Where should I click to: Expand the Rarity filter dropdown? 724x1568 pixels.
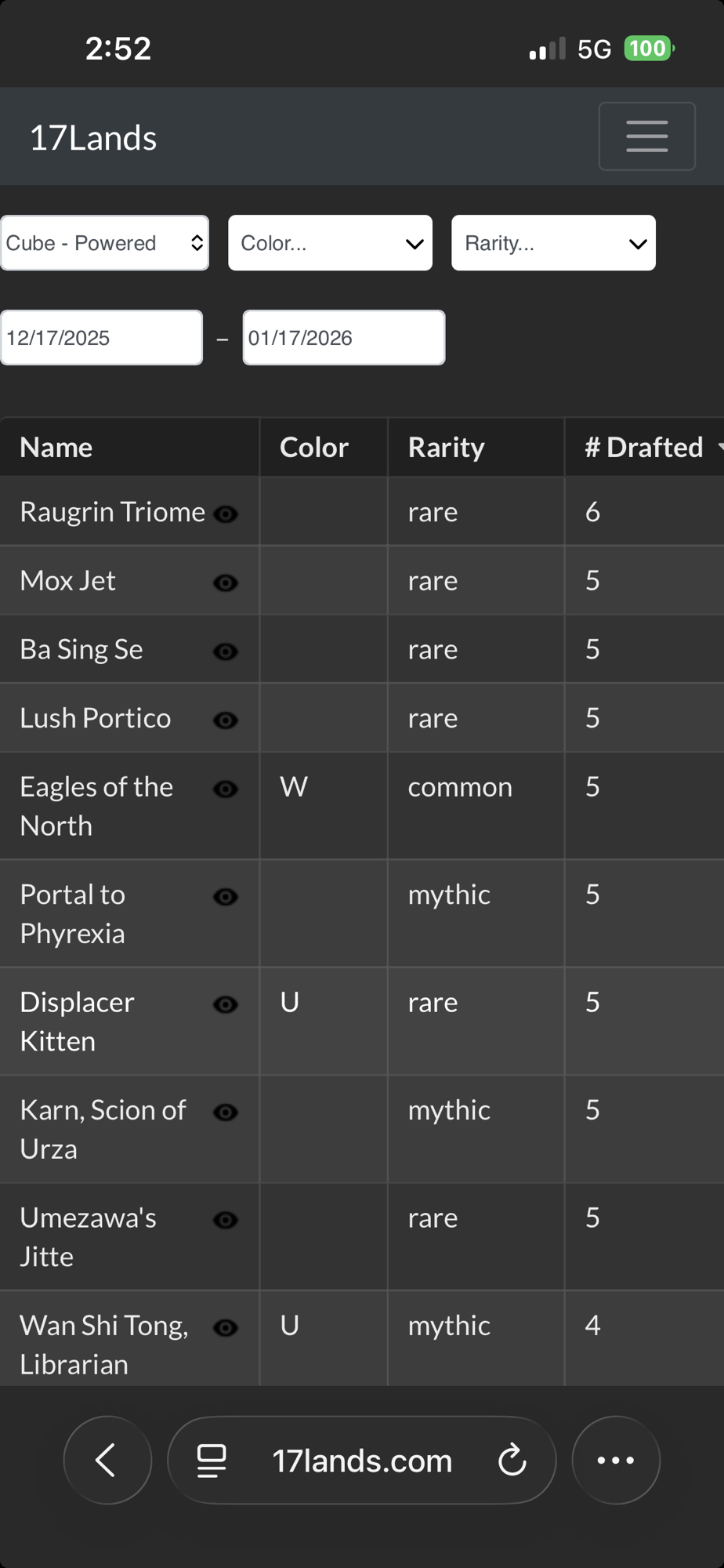pos(553,243)
